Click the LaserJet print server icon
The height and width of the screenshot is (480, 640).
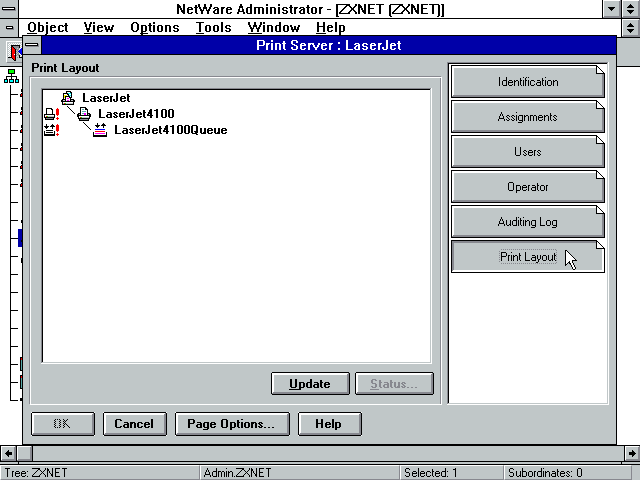point(68,98)
